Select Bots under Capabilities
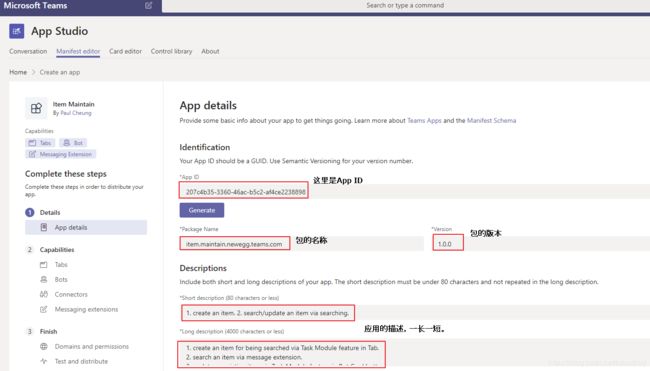 (x=61, y=279)
